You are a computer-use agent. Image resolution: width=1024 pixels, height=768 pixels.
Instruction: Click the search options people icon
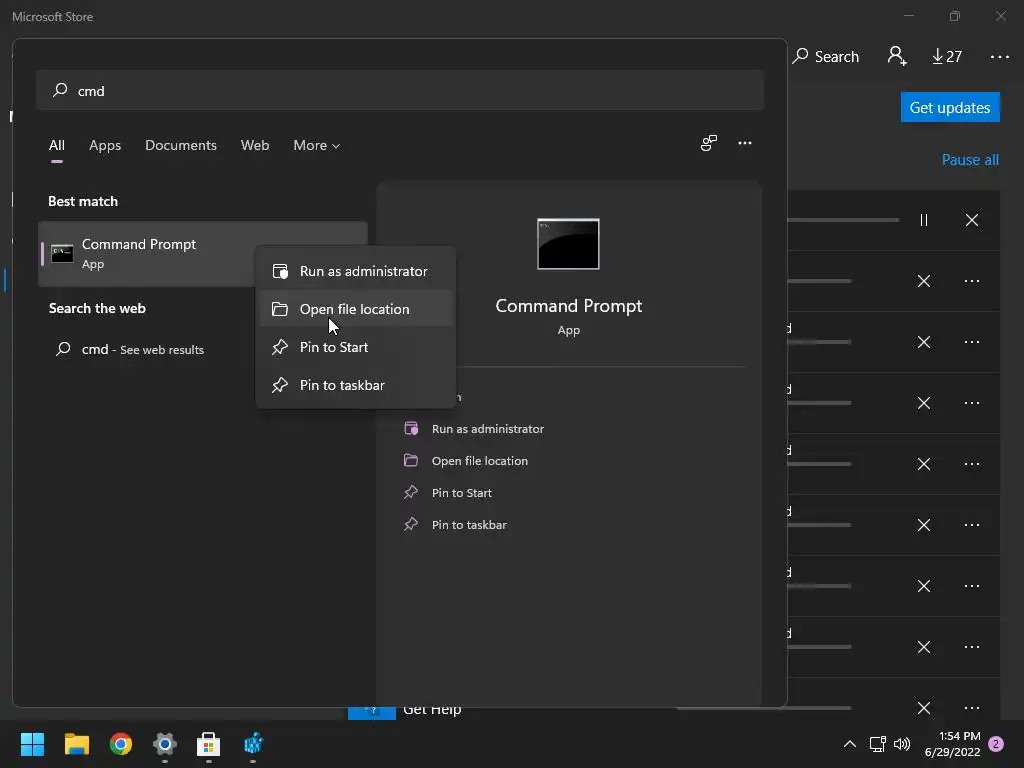(x=709, y=143)
